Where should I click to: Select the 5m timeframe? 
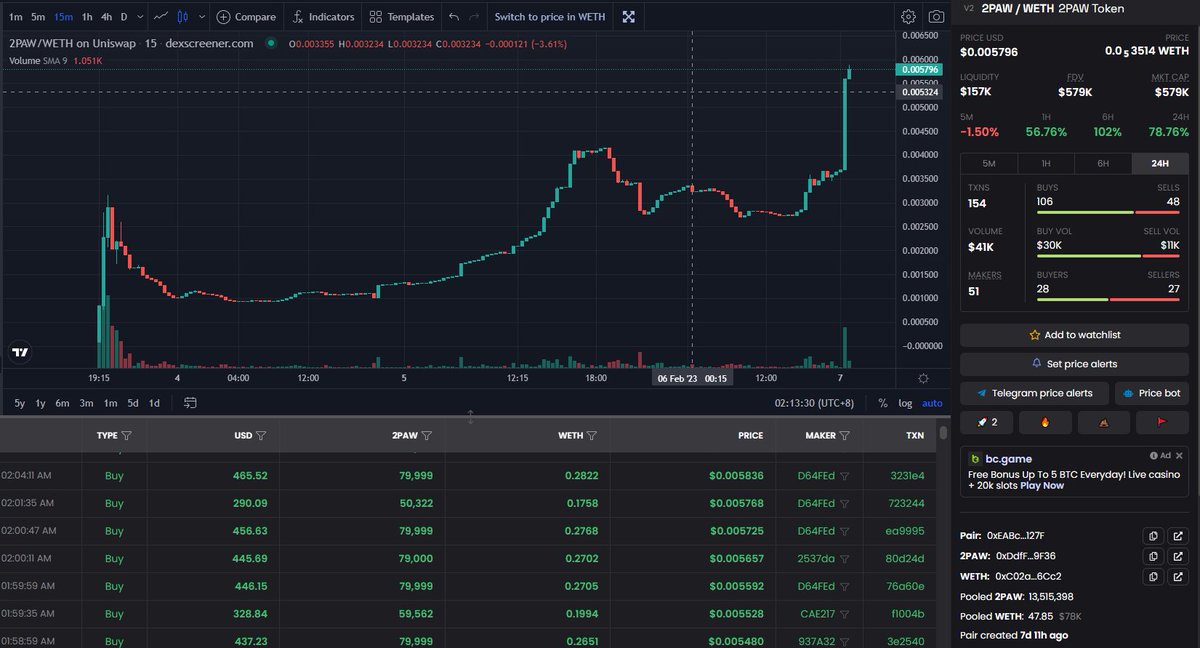[x=38, y=17]
